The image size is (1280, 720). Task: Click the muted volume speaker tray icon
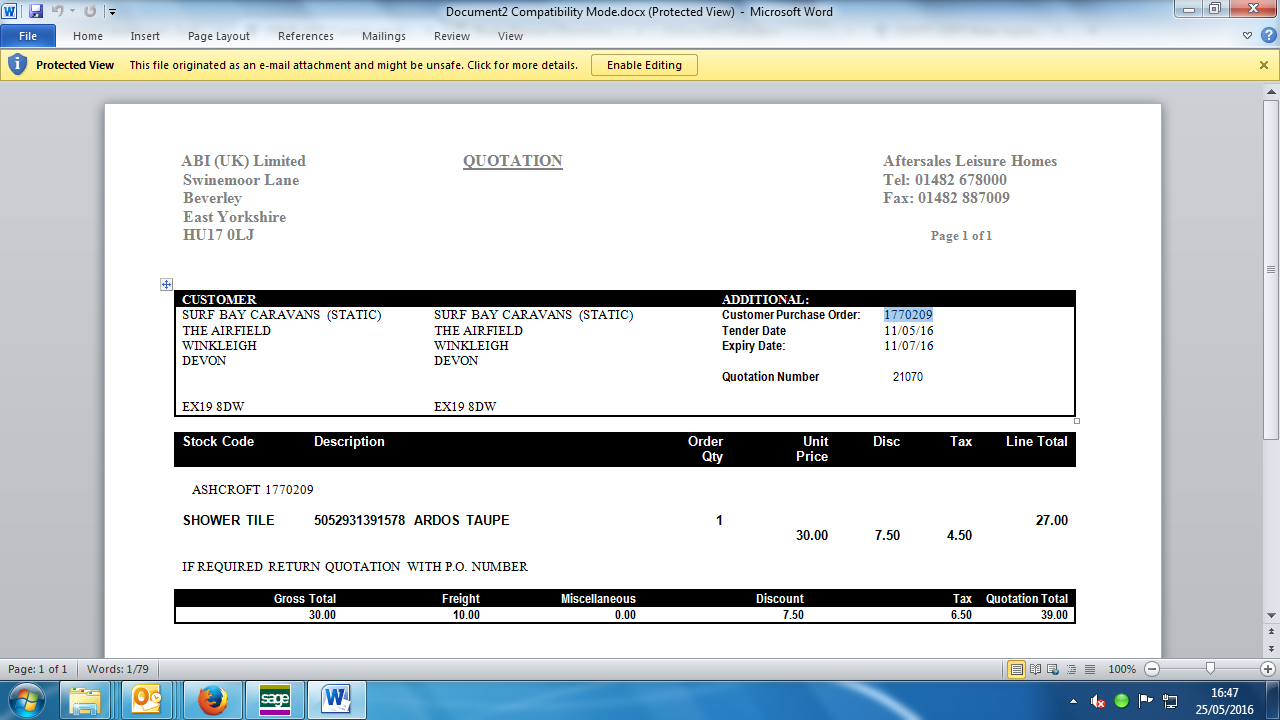(x=1098, y=700)
